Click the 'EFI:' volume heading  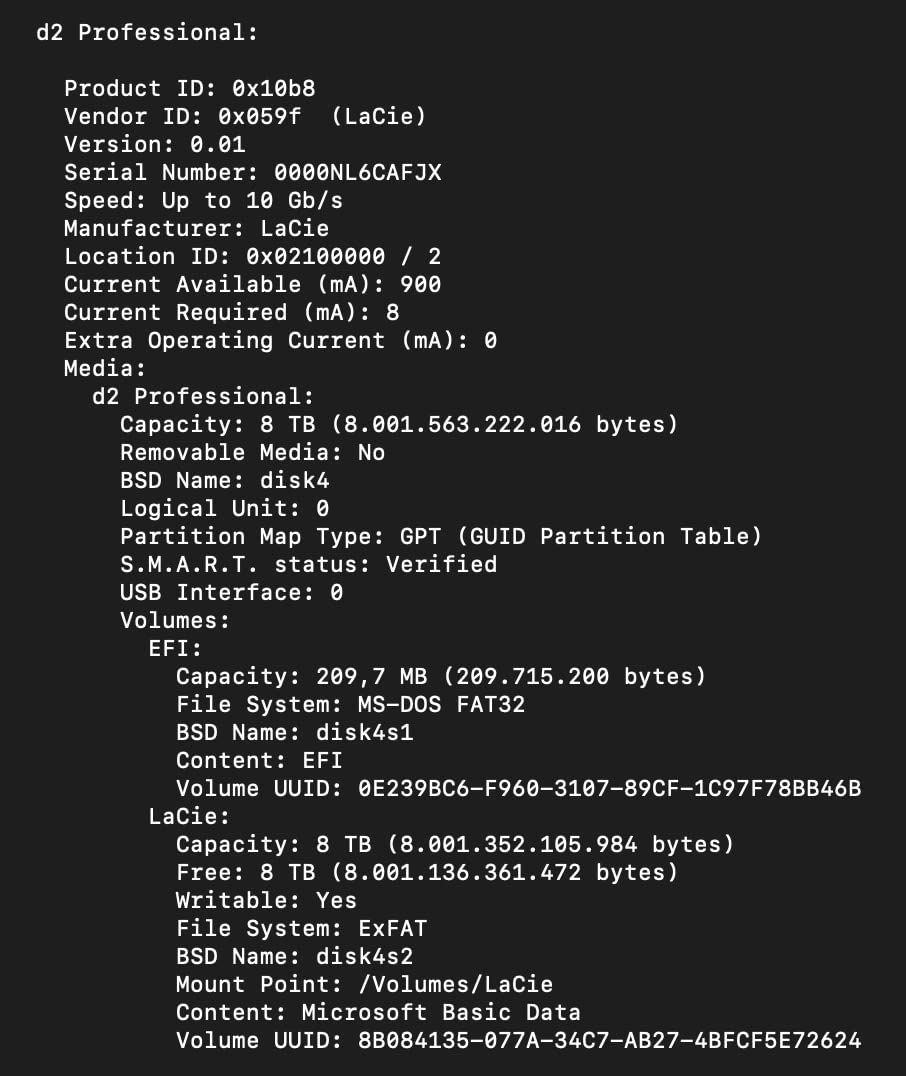pos(175,648)
